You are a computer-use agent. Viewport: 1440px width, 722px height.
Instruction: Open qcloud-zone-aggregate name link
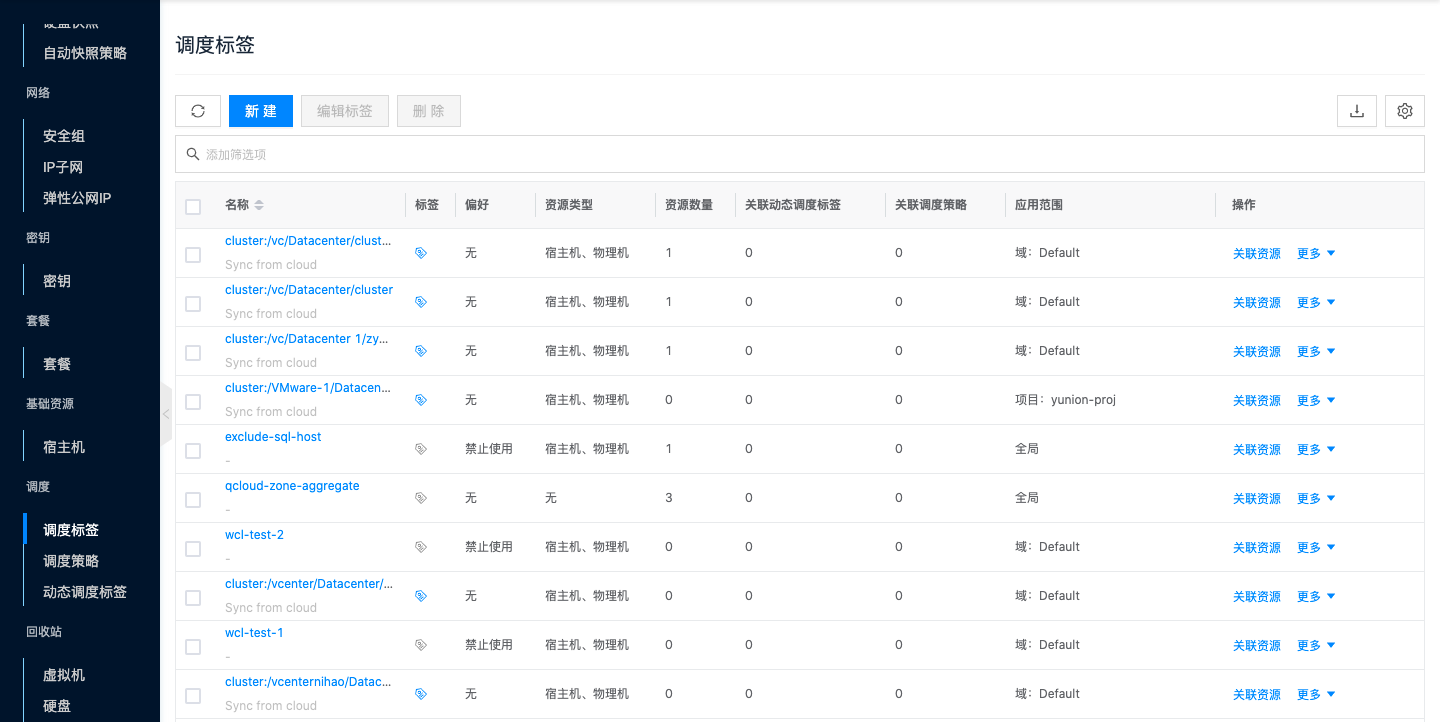(x=292, y=486)
